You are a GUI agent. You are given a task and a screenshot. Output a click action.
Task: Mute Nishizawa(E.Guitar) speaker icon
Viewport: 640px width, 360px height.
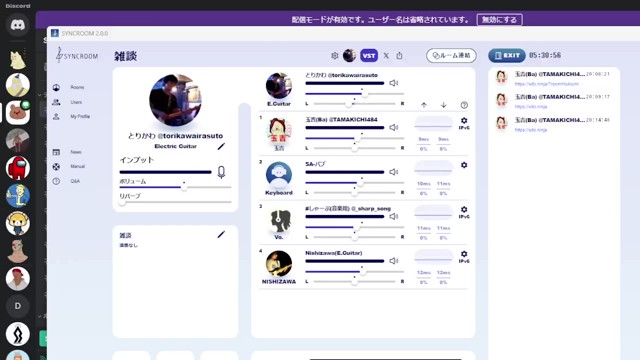tap(393, 260)
